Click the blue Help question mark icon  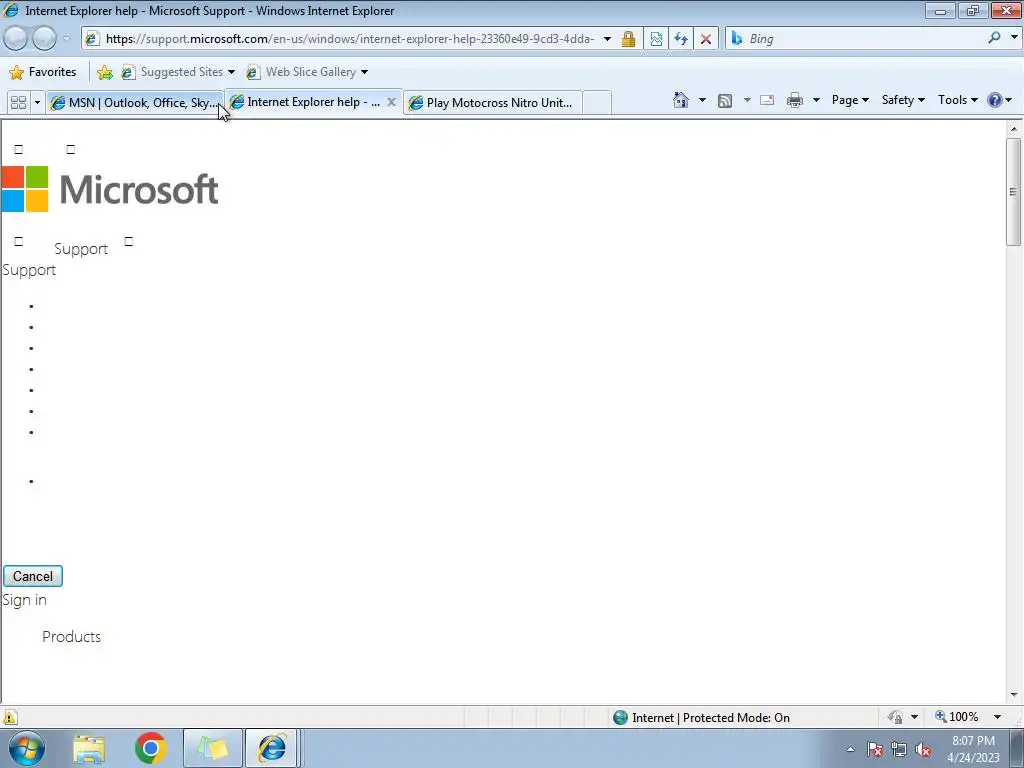[995, 100]
